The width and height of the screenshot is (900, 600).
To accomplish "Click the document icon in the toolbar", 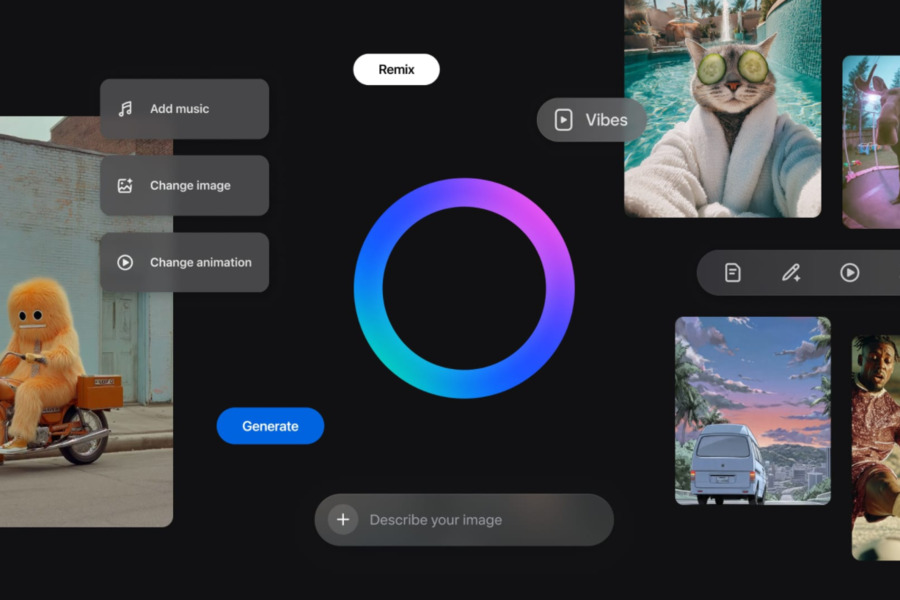I will (x=732, y=273).
